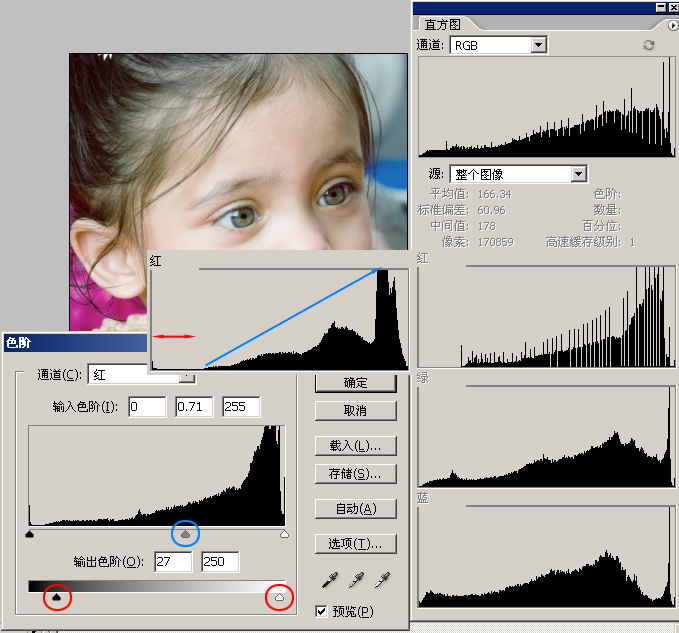Minimize the histogram palette

pyautogui.click(x=660, y=7)
